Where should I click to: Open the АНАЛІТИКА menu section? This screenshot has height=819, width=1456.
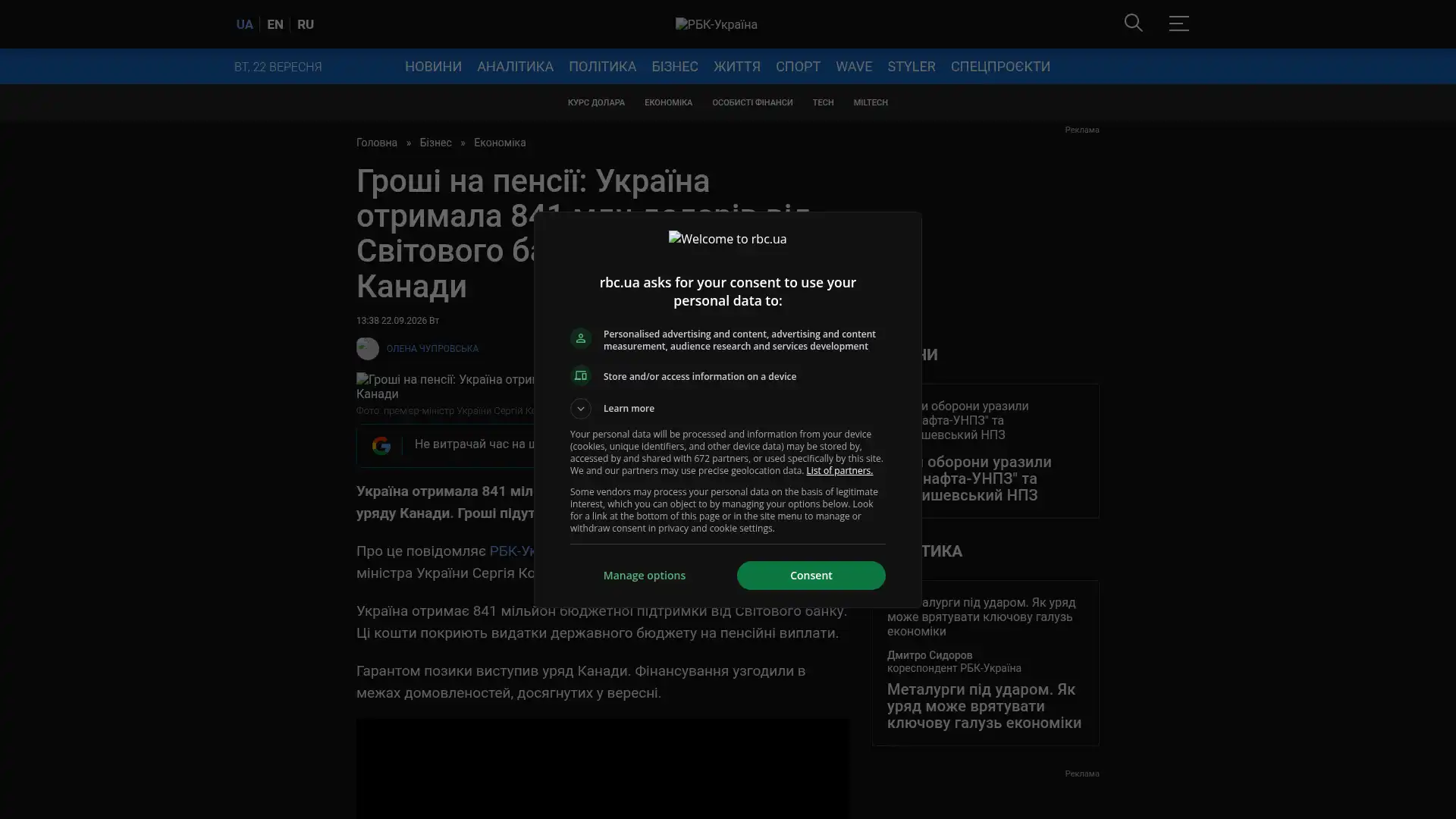point(515,67)
